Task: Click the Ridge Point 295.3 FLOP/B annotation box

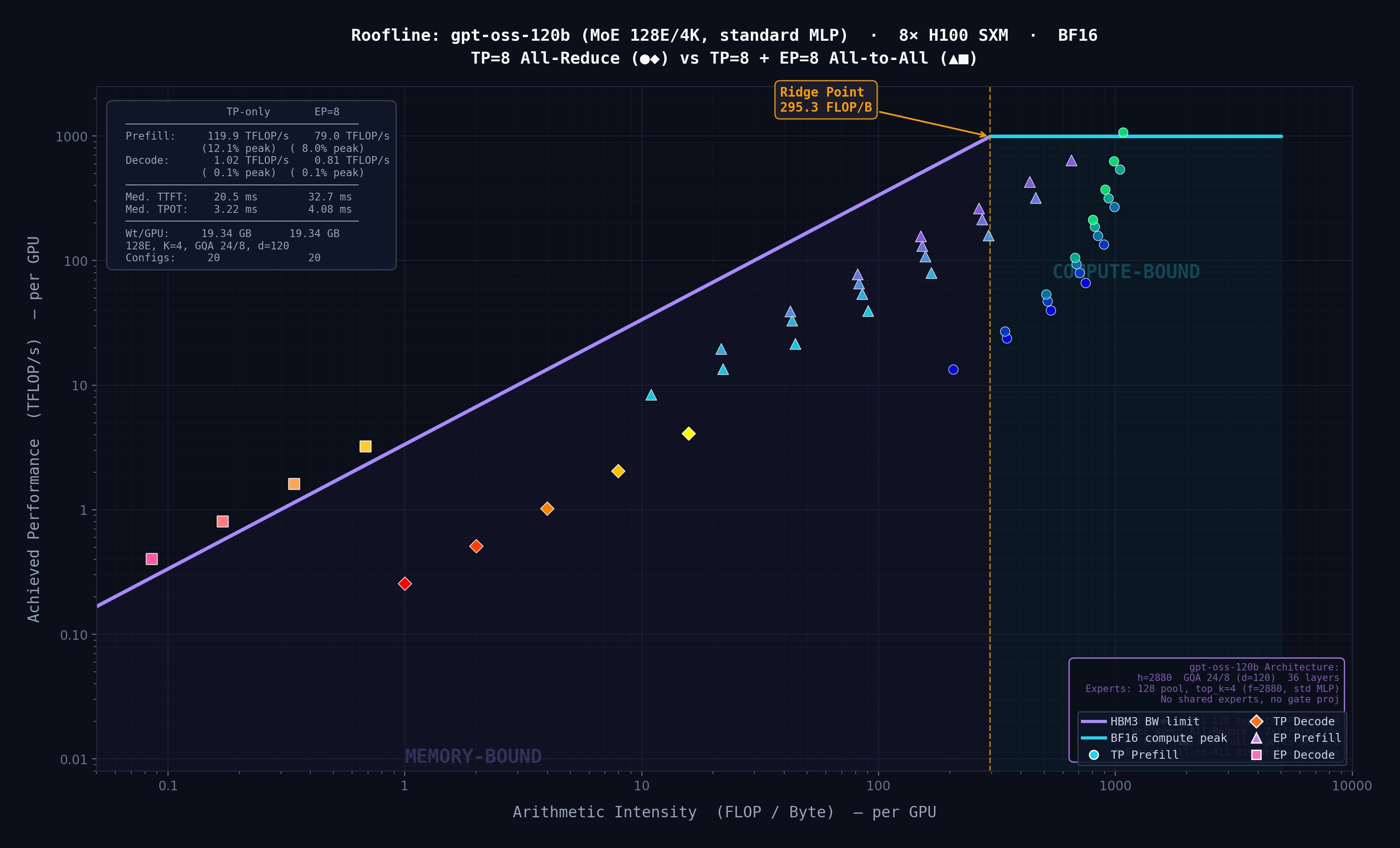Action: point(825,100)
